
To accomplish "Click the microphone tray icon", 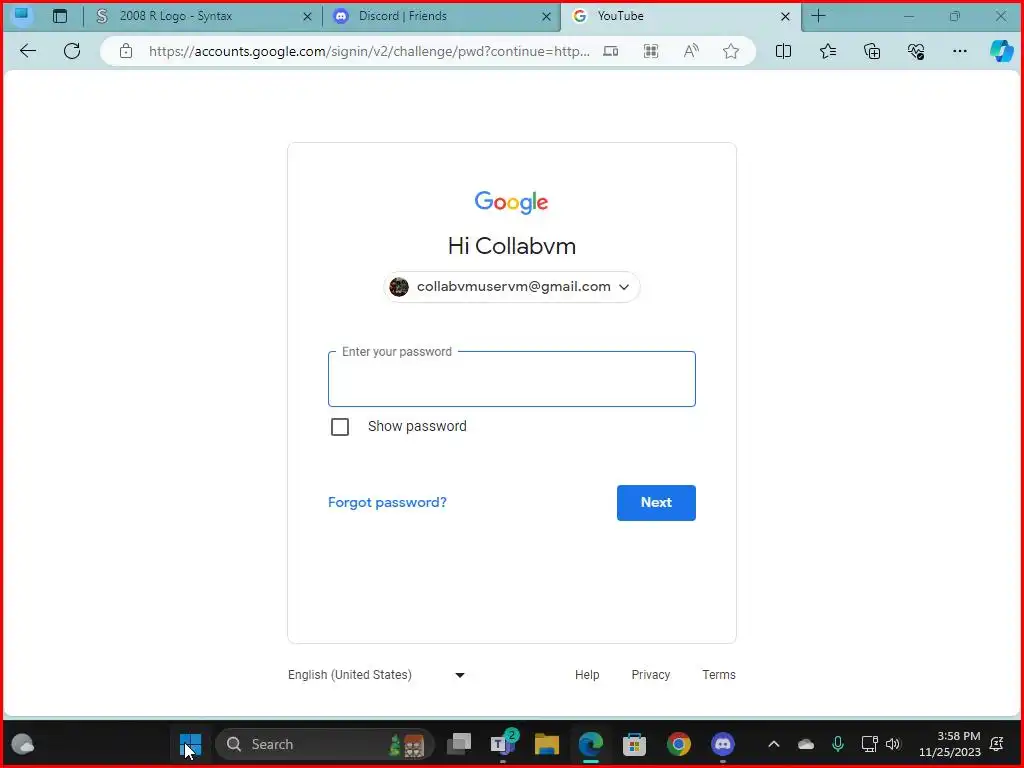I will click(838, 744).
